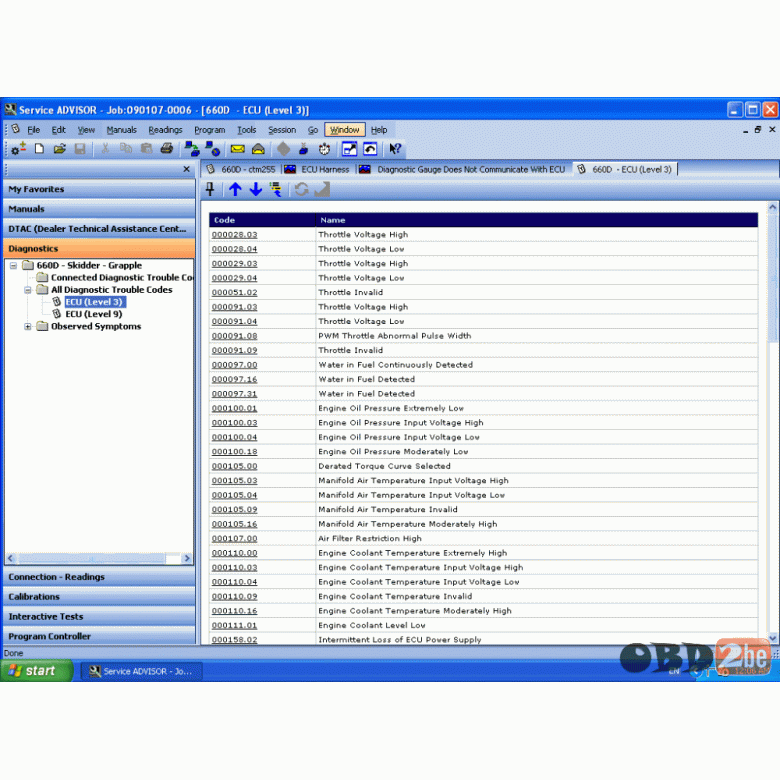Switch to the 660D - ctm255 tab
Screen dimensions: 780x780
241,170
